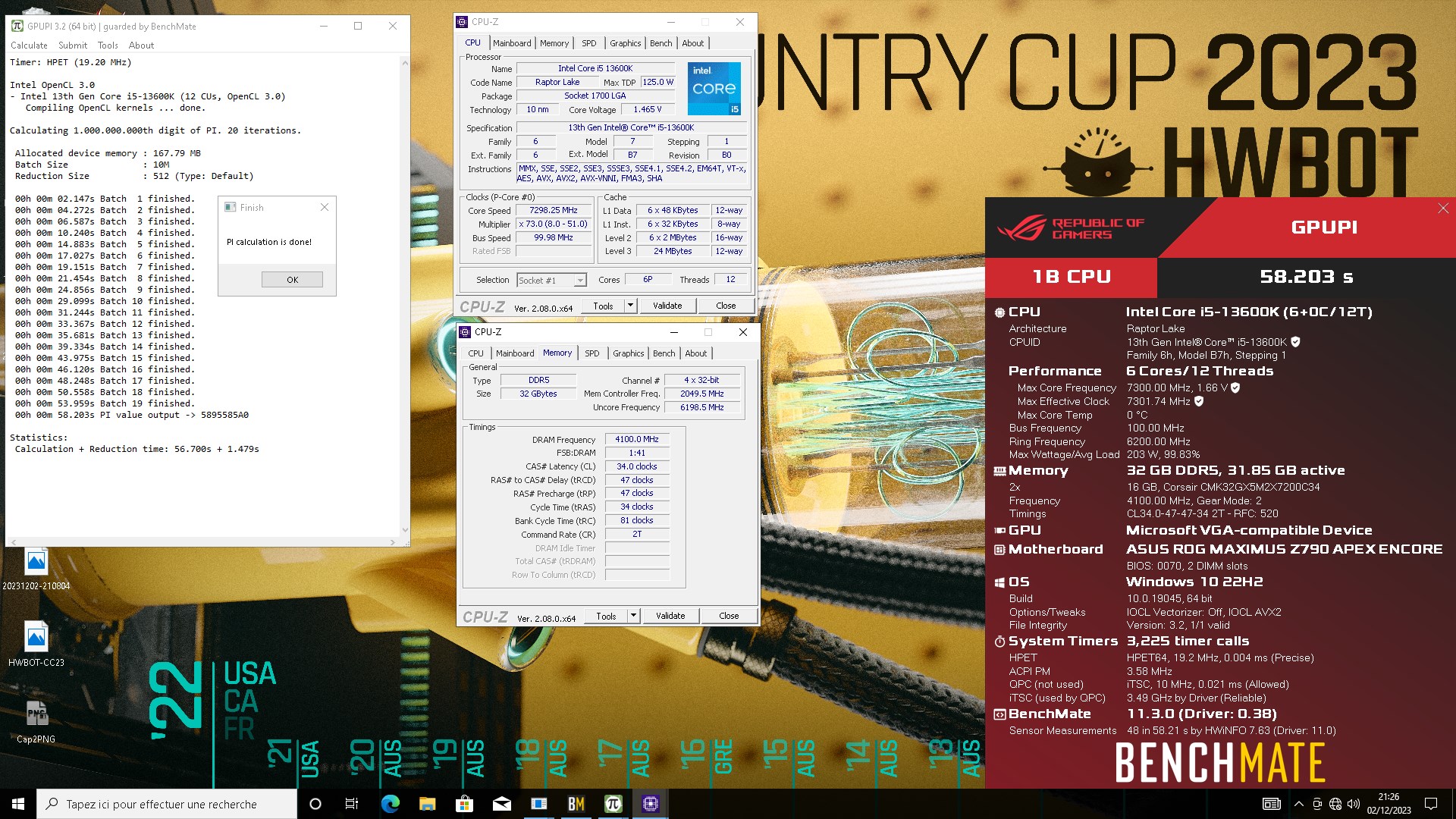Click Validate in top CPU-Z window
Image resolution: width=1456 pixels, height=819 pixels.
667,306
